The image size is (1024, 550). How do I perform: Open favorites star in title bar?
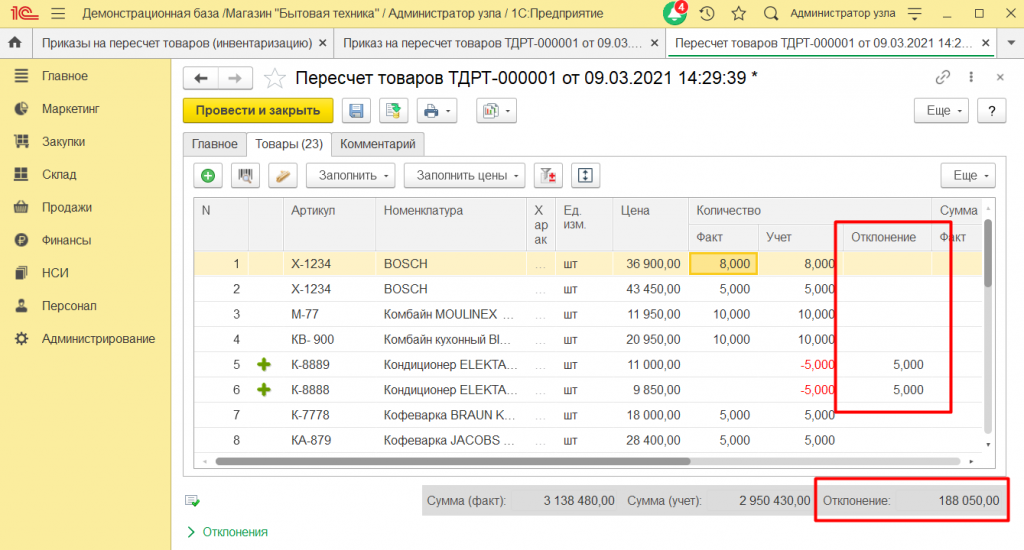739,13
